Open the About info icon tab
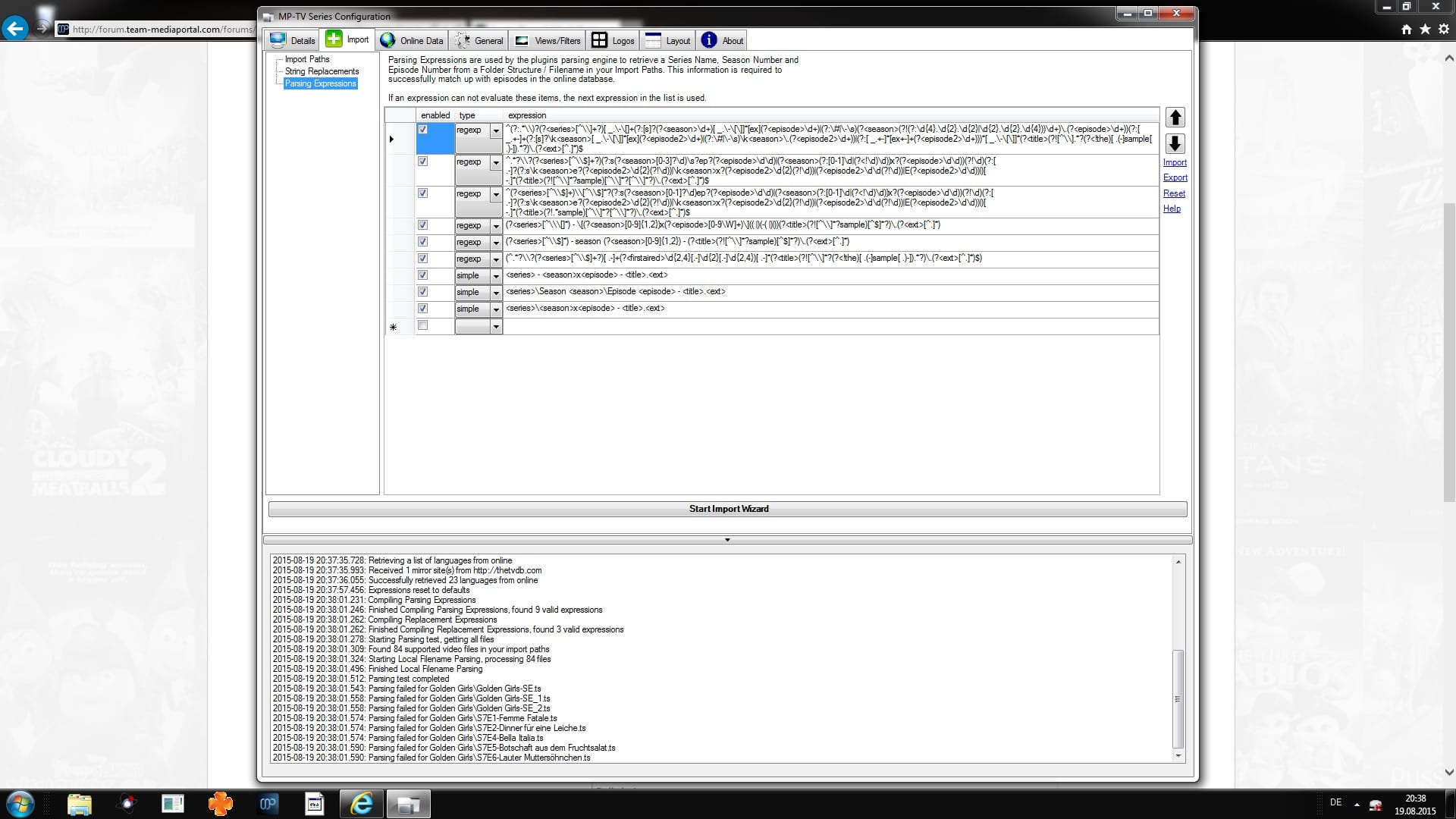This screenshot has height=819, width=1456. [723, 40]
